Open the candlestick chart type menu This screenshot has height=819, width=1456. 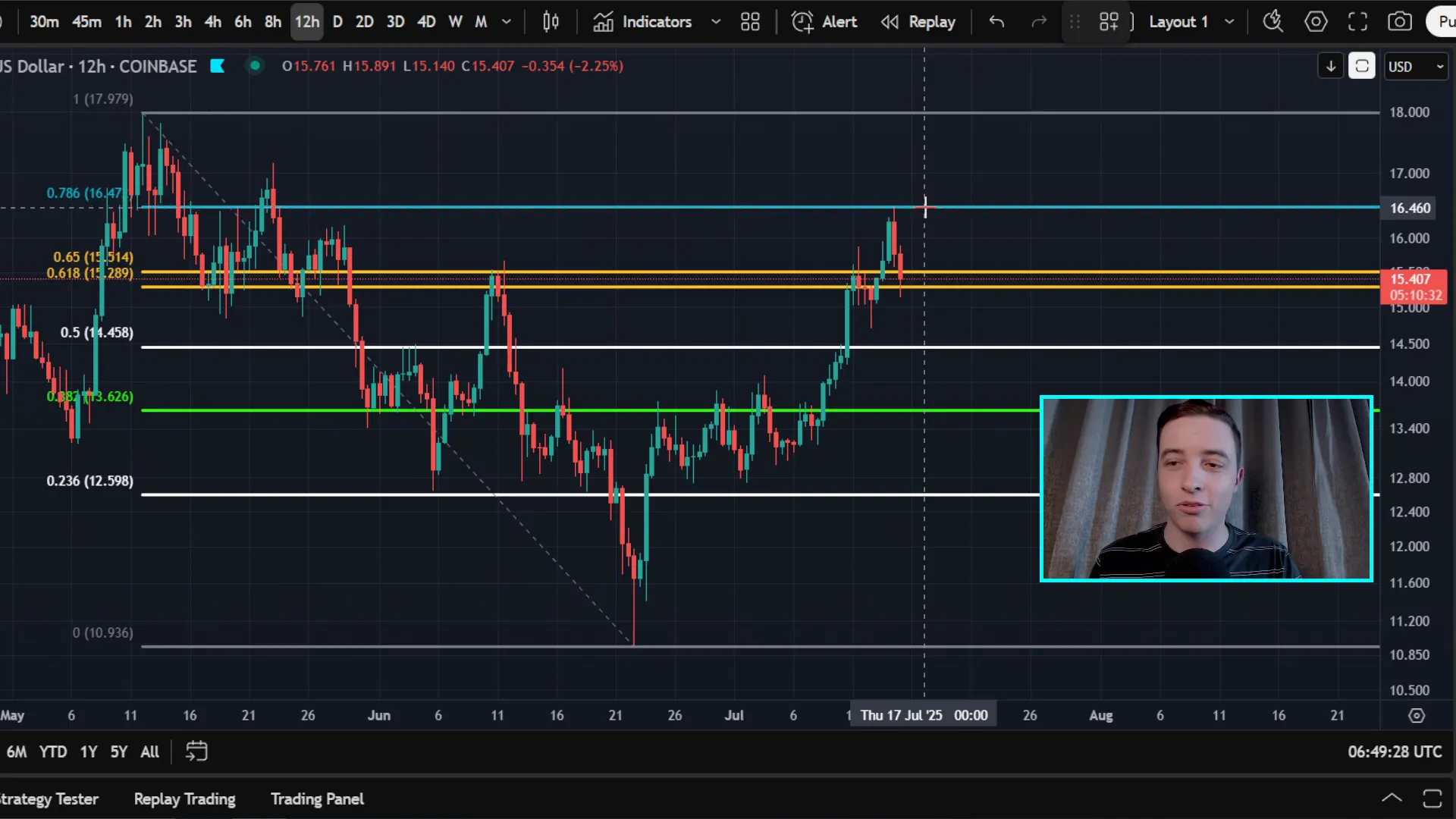pyautogui.click(x=551, y=22)
